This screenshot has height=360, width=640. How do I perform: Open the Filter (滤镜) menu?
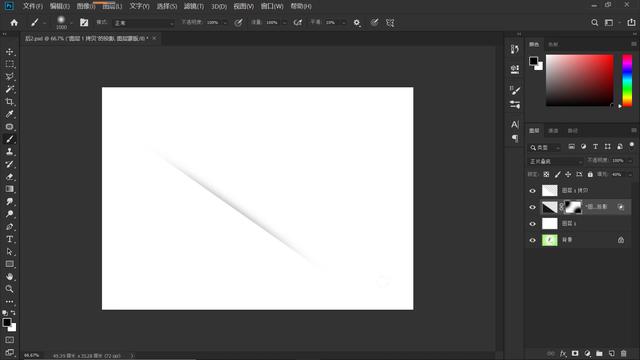point(193,6)
